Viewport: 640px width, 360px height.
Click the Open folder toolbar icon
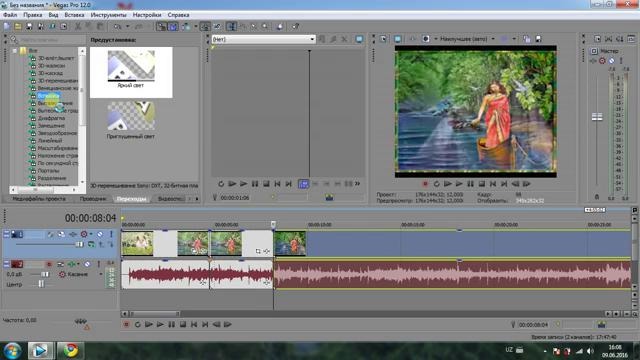pyautogui.click(x=18, y=27)
